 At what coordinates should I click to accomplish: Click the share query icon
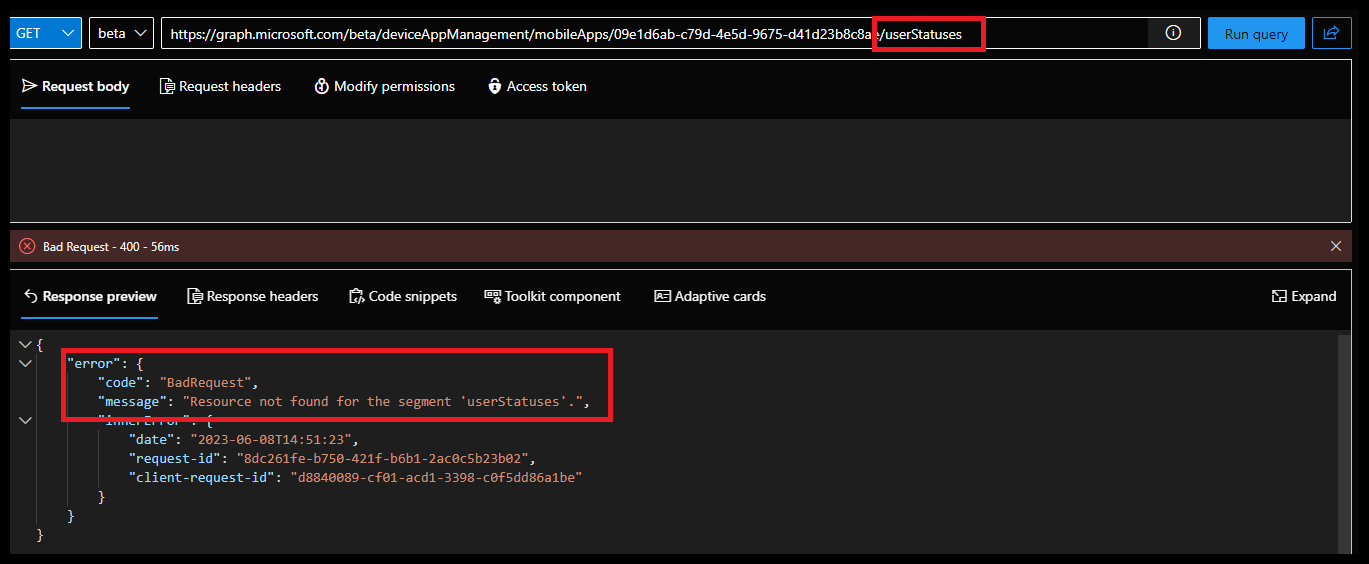(x=1331, y=33)
